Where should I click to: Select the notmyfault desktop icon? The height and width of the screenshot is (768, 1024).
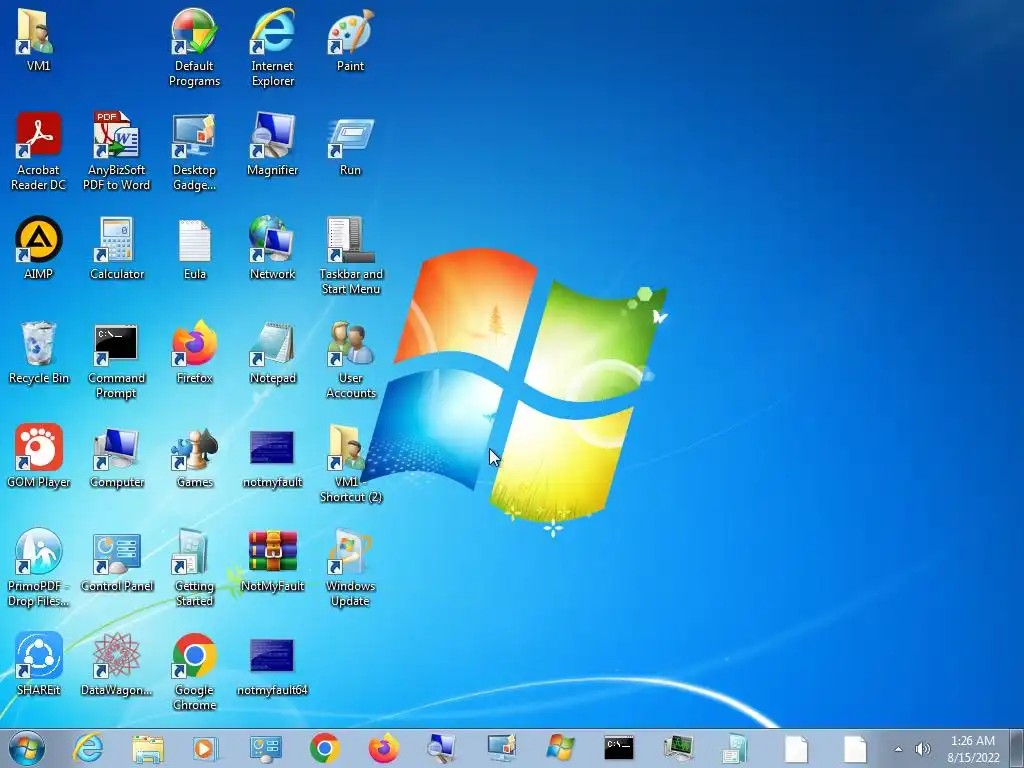(x=272, y=456)
